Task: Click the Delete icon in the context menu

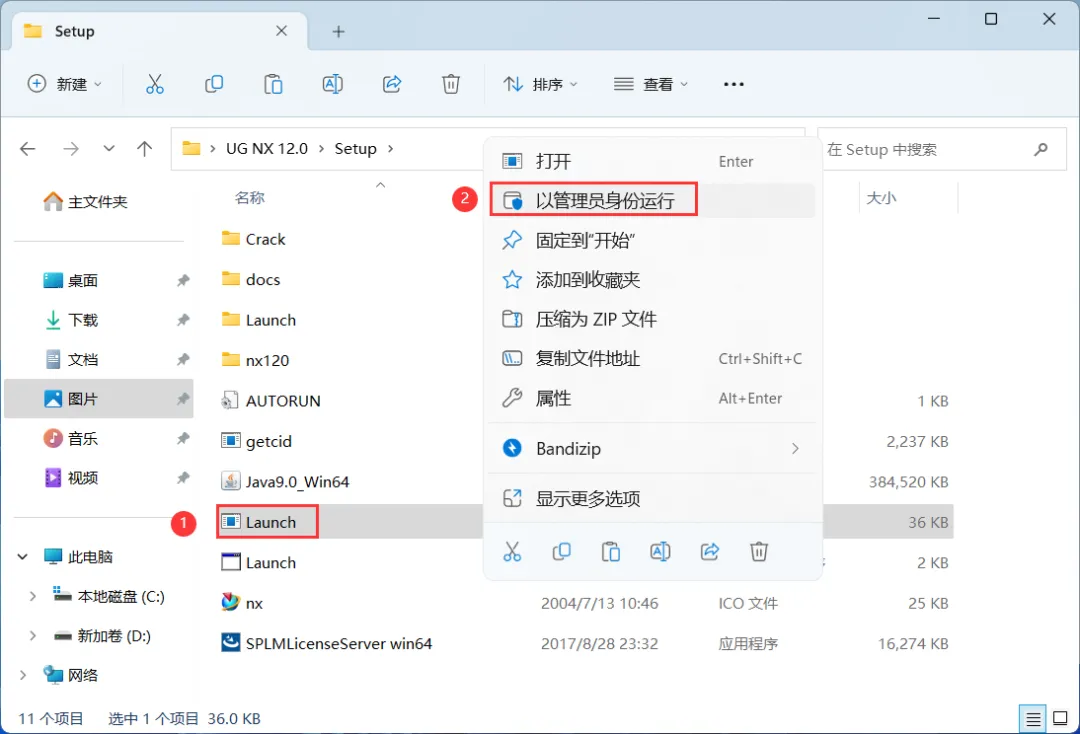Action: [x=758, y=552]
